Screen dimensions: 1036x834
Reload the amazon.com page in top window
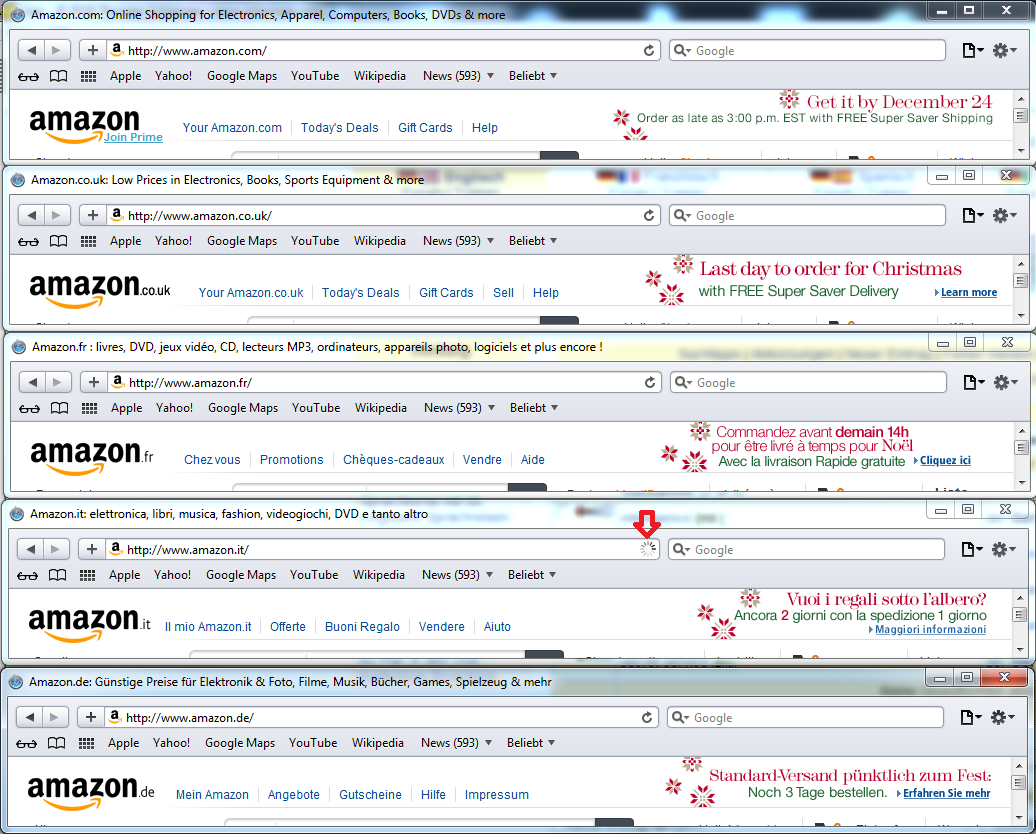click(649, 50)
